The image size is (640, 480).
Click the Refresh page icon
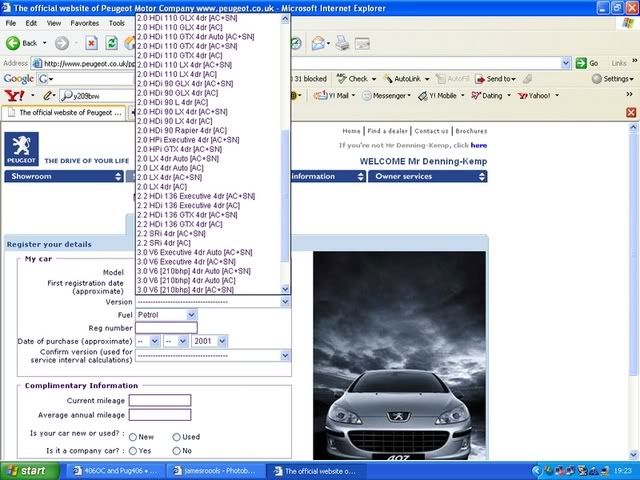(x=111, y=43)
